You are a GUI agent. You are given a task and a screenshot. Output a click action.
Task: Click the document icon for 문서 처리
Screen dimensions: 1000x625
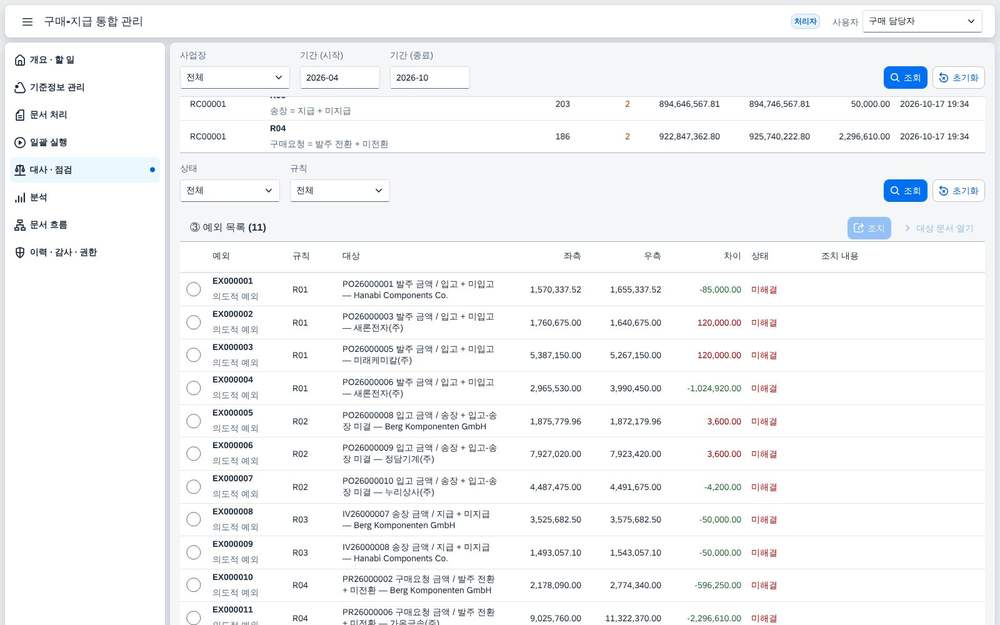pos(20,115)
